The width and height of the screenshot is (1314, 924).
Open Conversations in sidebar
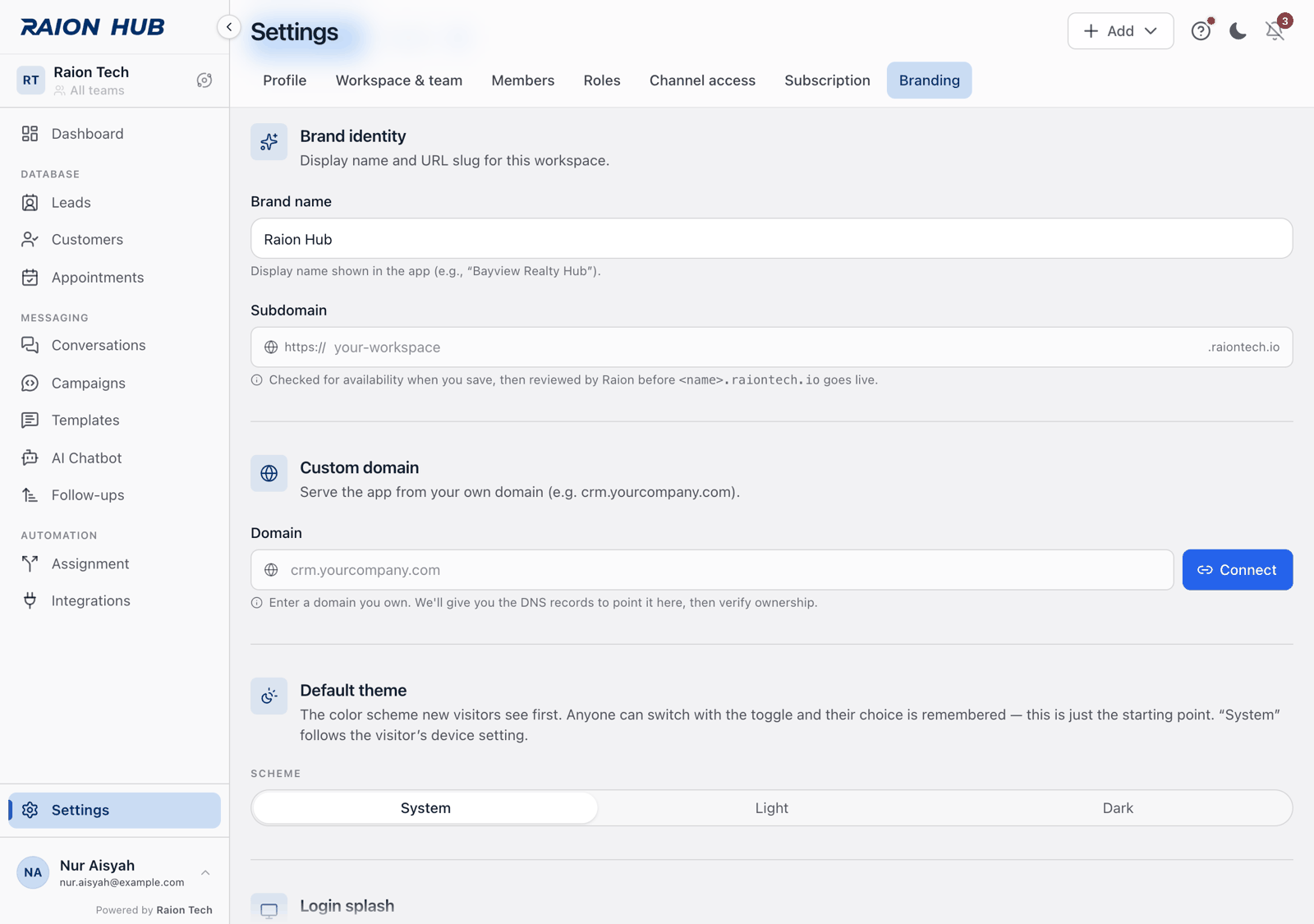pos(114,346)
